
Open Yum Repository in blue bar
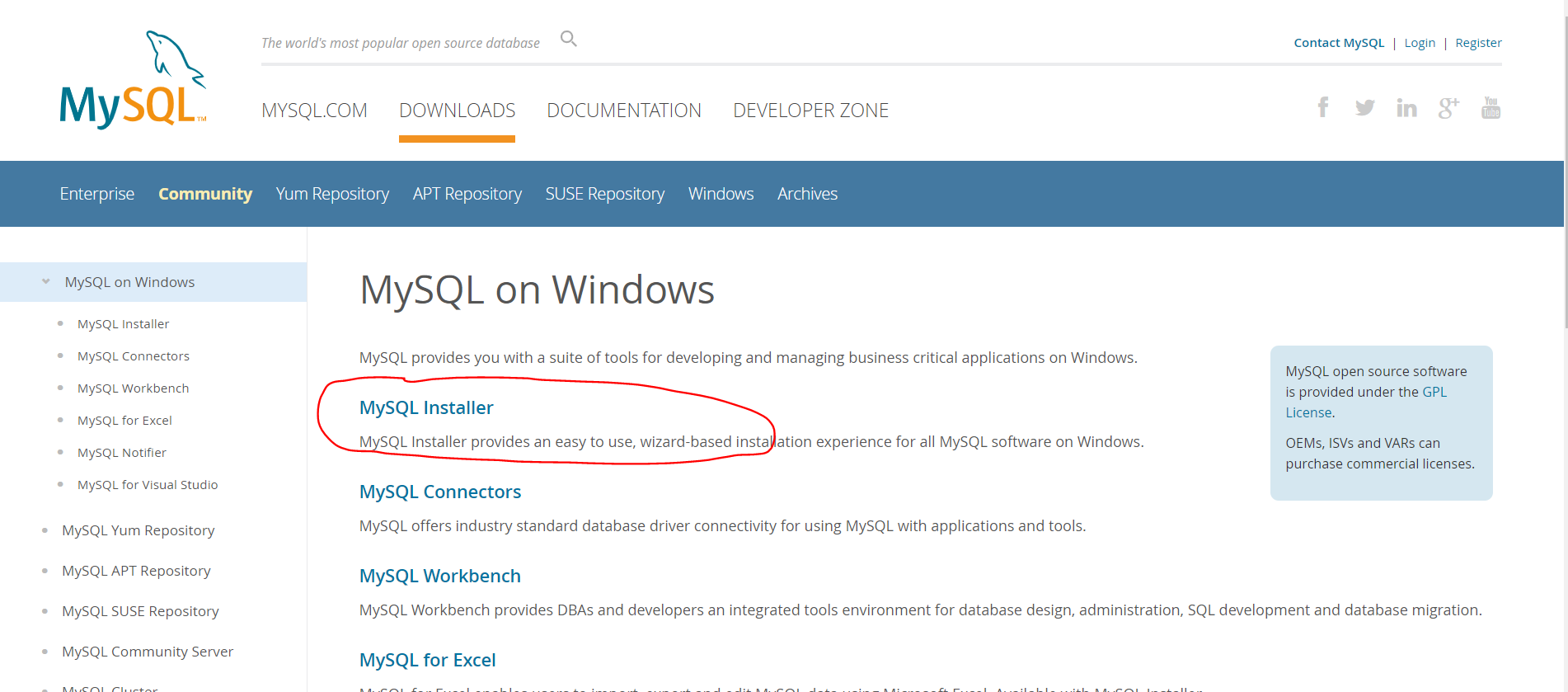(333, 194)
